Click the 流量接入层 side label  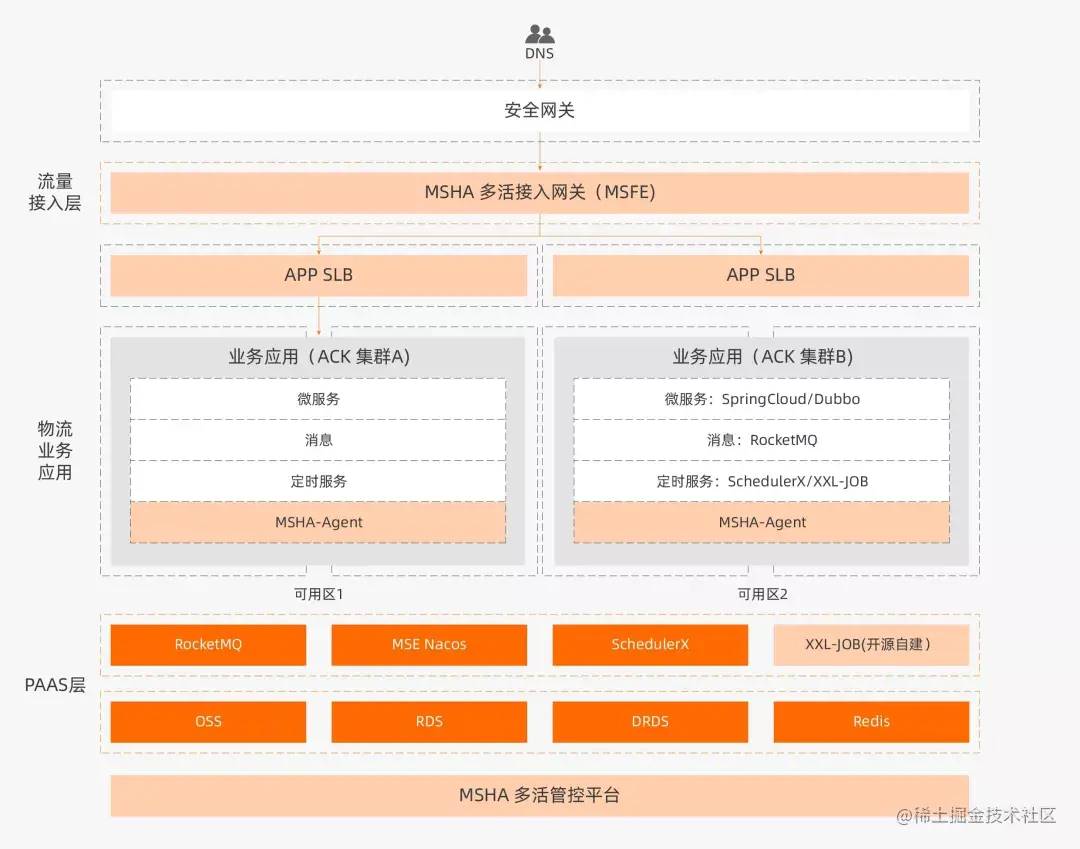[x=55, y=192]
